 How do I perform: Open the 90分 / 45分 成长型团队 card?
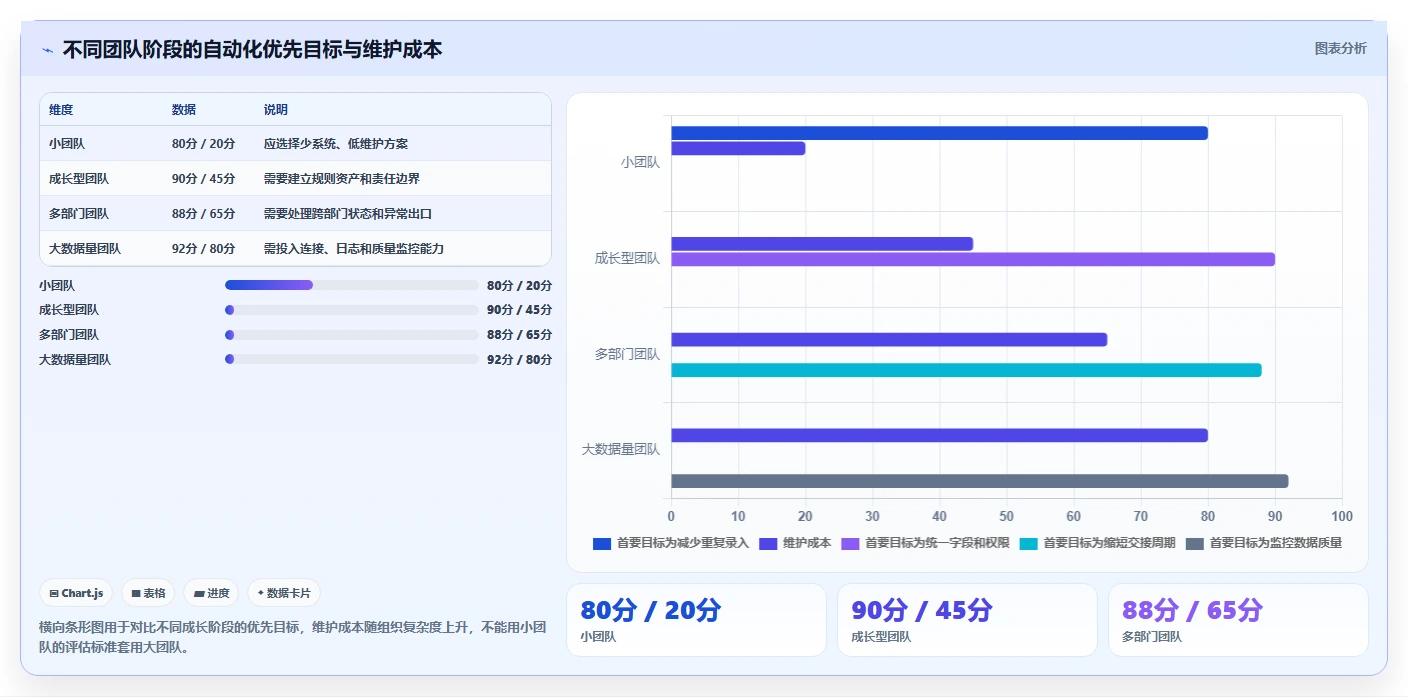point(967,620)
